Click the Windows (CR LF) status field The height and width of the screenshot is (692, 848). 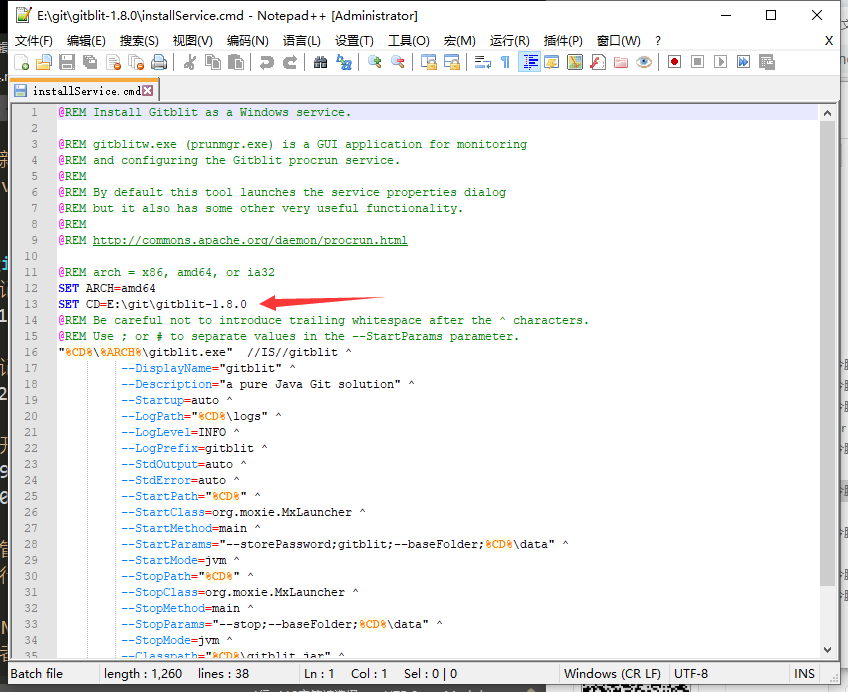[612, 674]
